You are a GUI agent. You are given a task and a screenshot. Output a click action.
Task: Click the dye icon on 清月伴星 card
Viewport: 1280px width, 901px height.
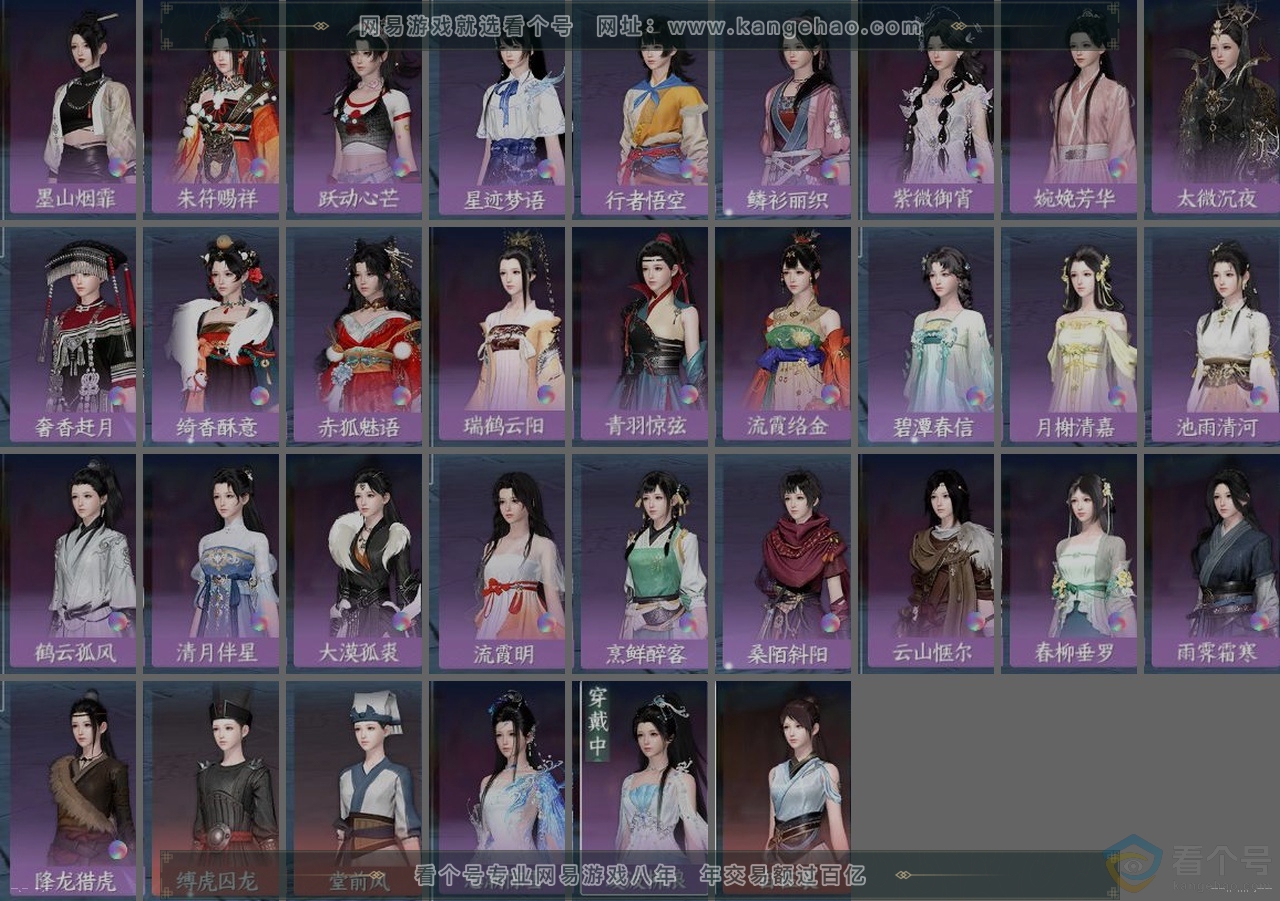pyautogui.click(x=259, y=622)
